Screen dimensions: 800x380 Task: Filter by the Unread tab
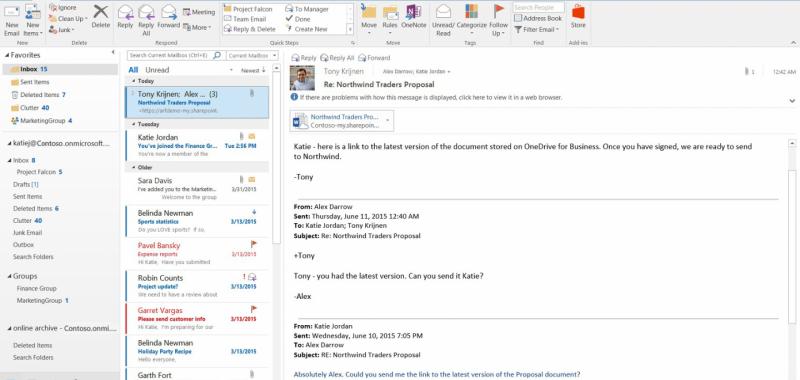[x=157, y=70]
